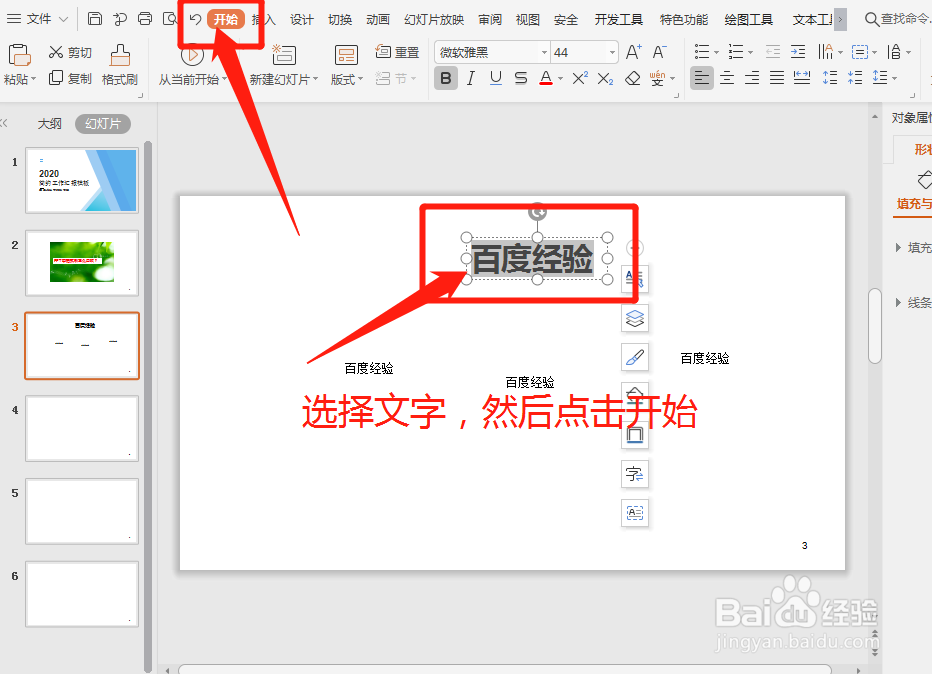Click the decrease indent icon
The height and width of the screenshot is (674, 932).
773,52
